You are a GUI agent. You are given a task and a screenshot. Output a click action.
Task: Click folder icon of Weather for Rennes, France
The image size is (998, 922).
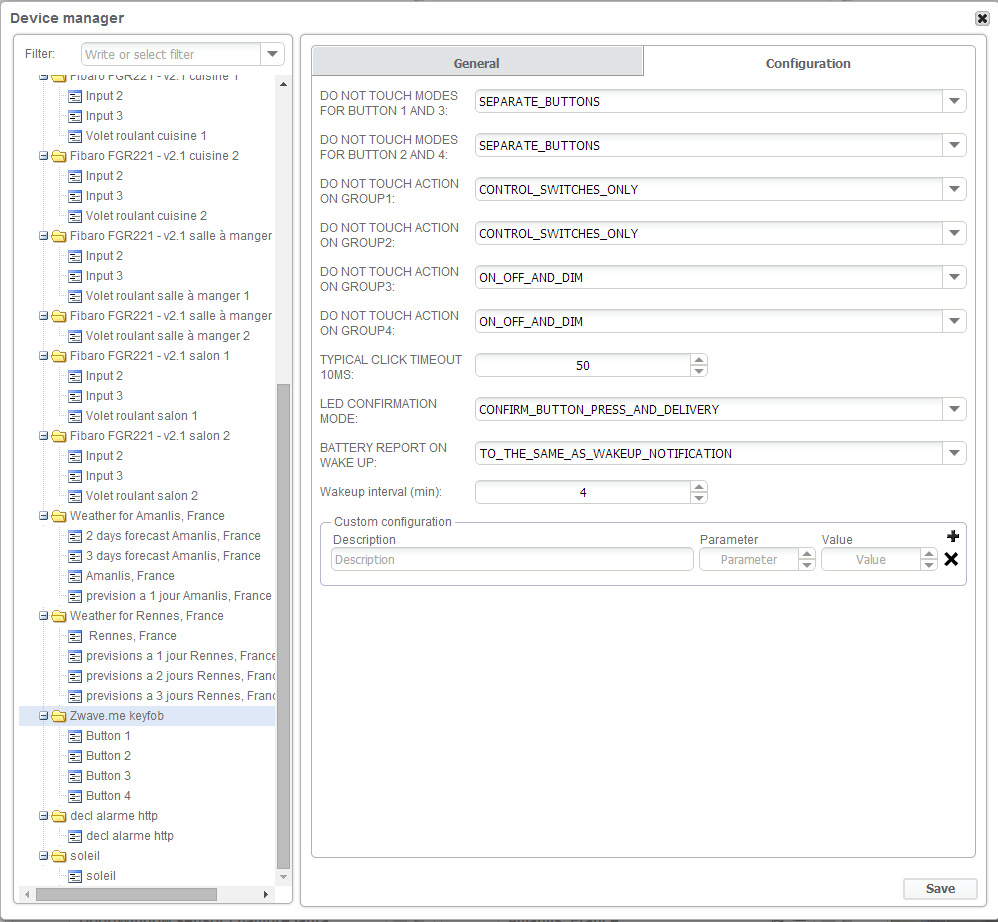coord(59,616)
